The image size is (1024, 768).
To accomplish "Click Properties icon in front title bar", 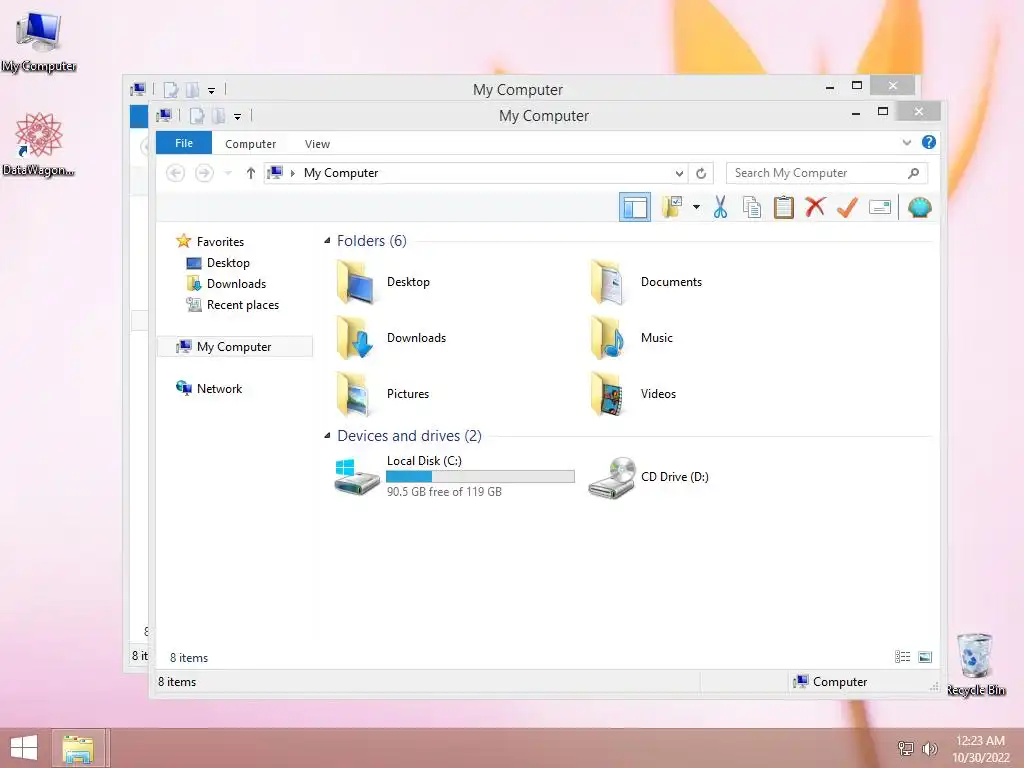I will (x=197, y=116).
